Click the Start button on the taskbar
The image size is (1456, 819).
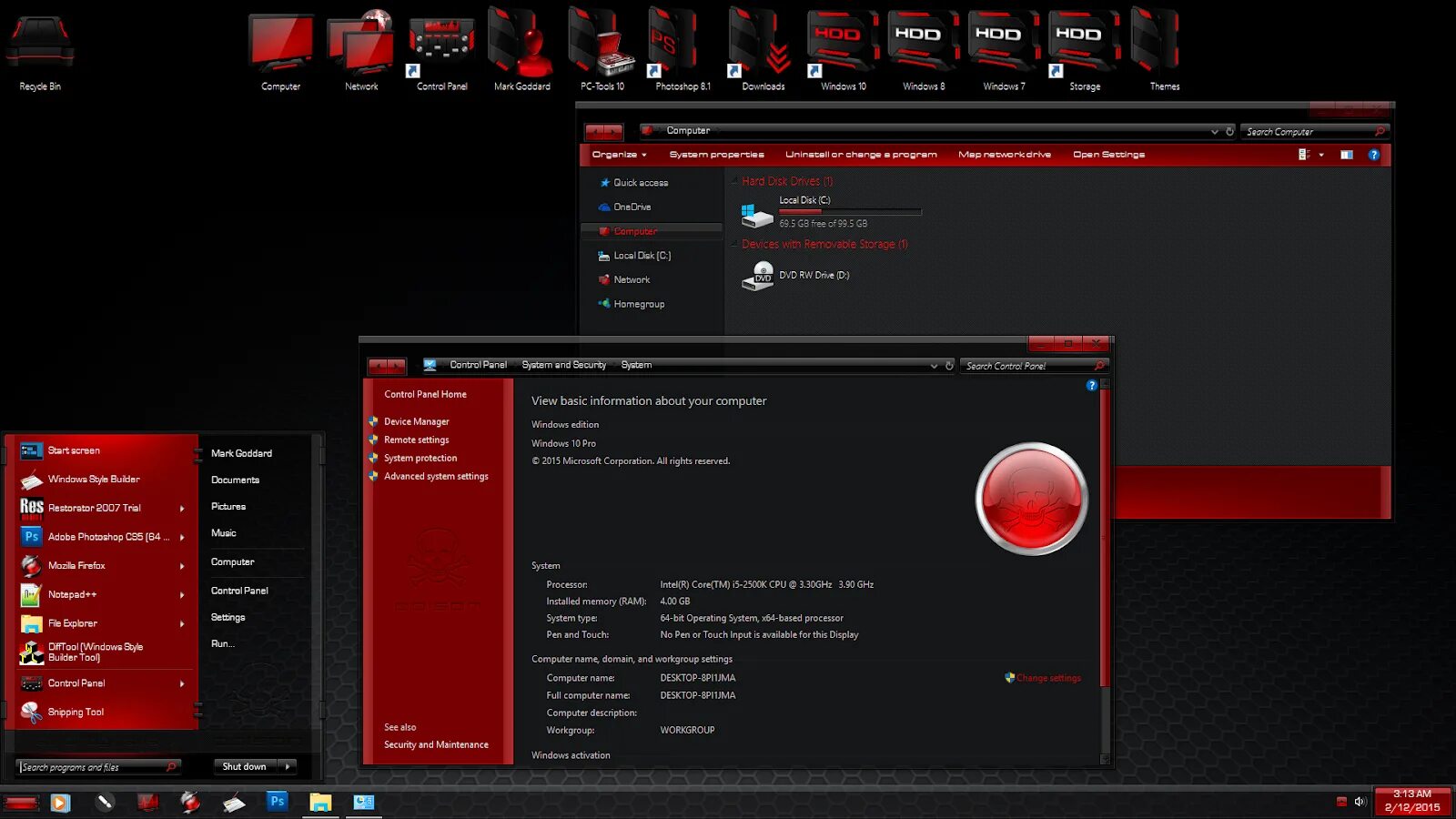20,803
